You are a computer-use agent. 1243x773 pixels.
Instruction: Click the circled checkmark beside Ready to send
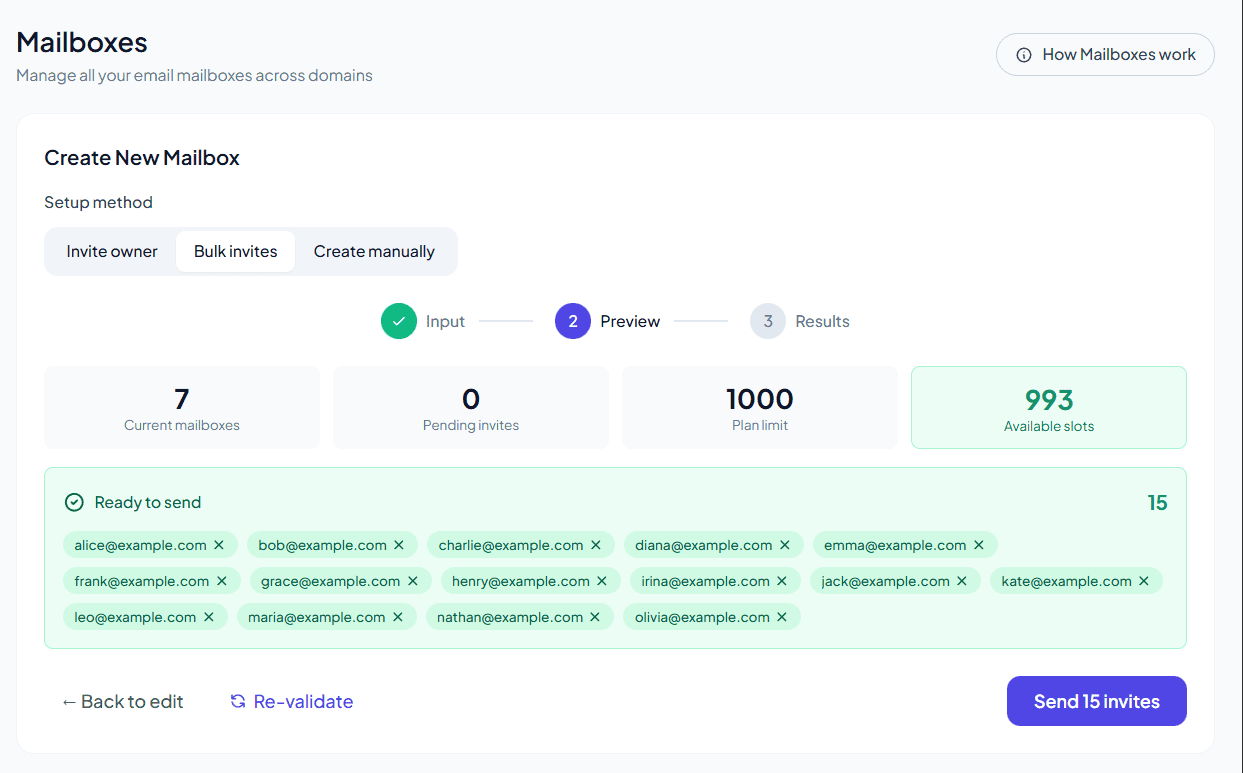pyautogui.click(x=72, y=502)
